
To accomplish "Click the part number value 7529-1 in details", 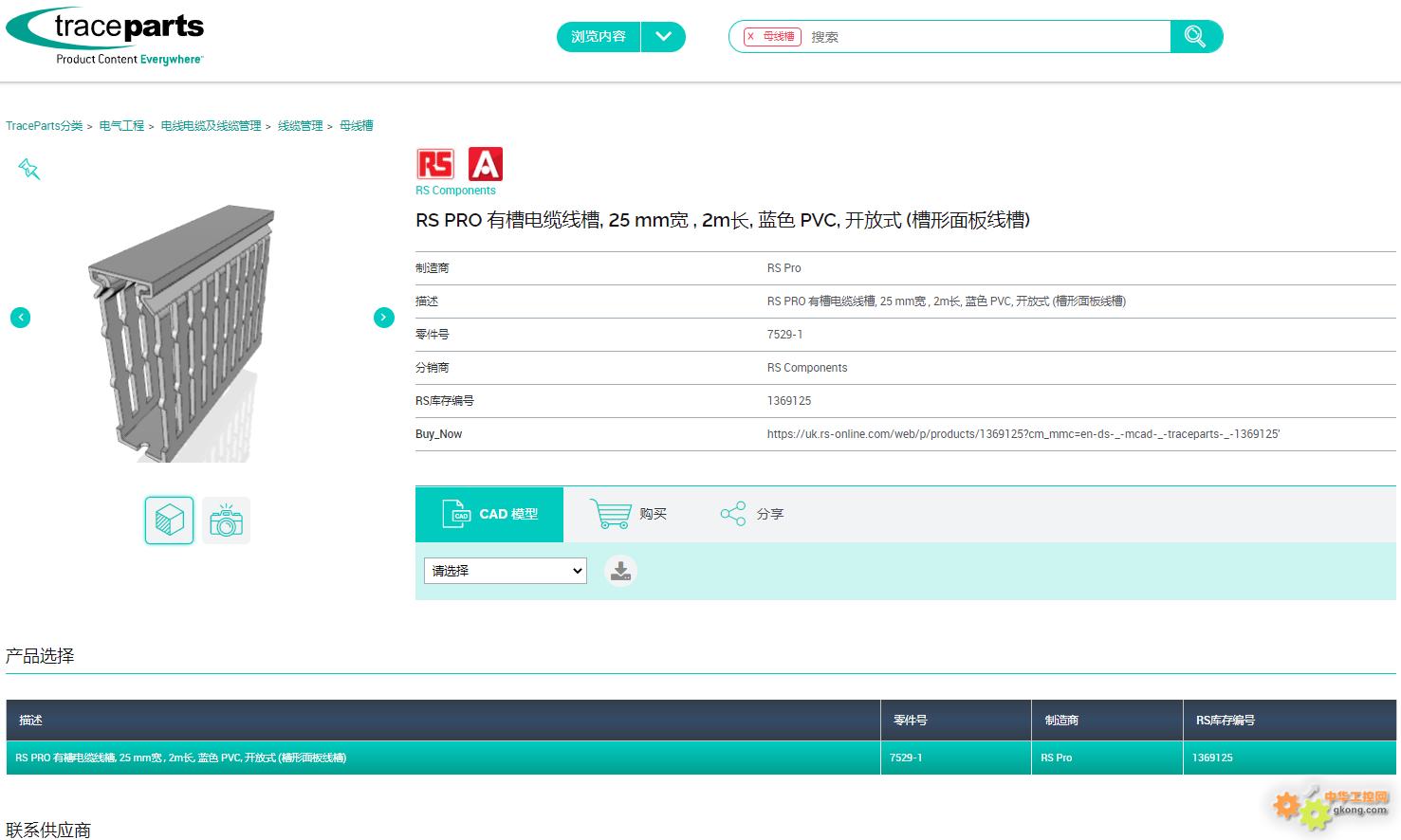I will click(x=784, y=335).
